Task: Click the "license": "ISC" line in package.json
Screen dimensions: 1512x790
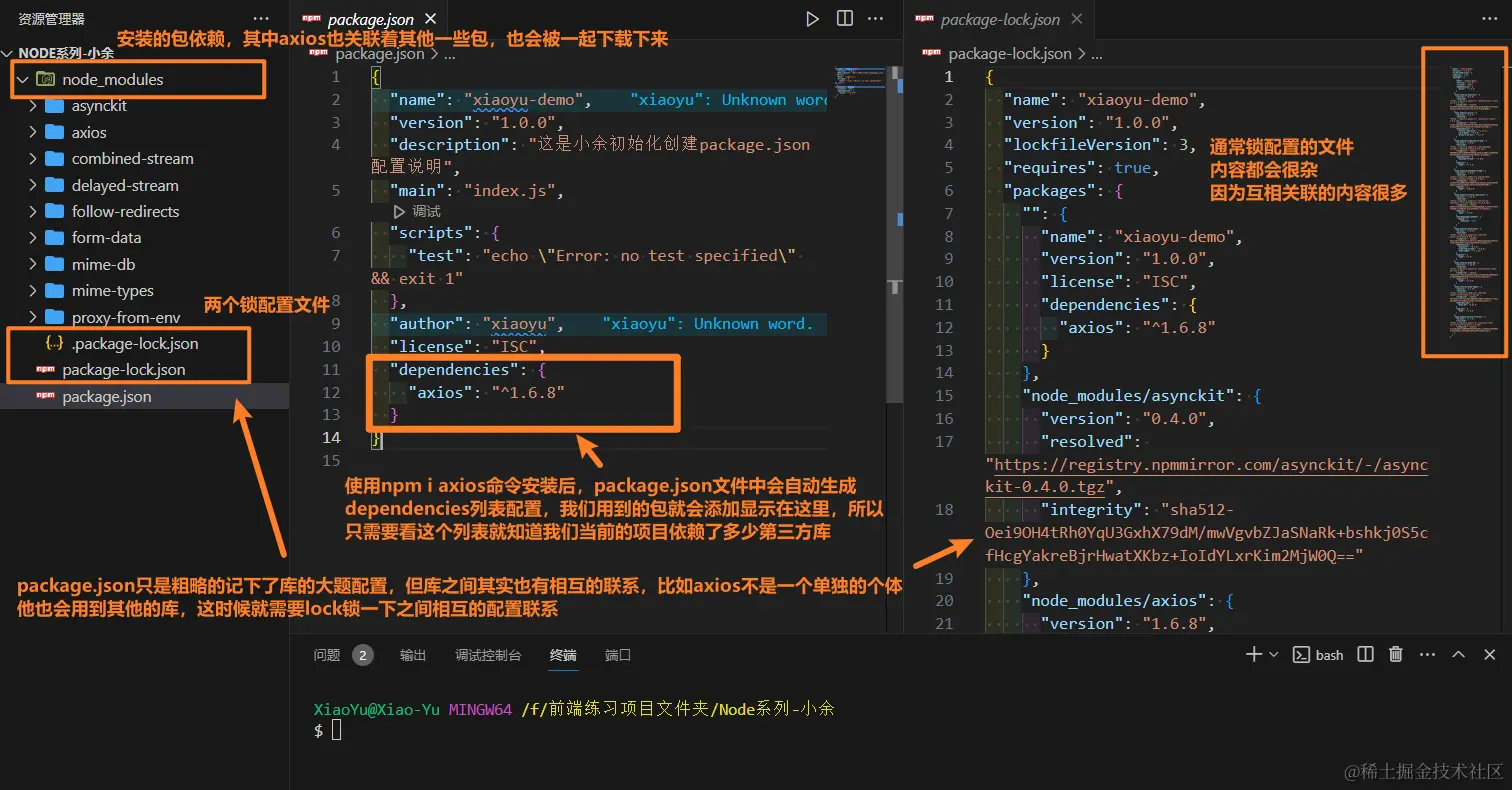Action: tap(466, 347)
